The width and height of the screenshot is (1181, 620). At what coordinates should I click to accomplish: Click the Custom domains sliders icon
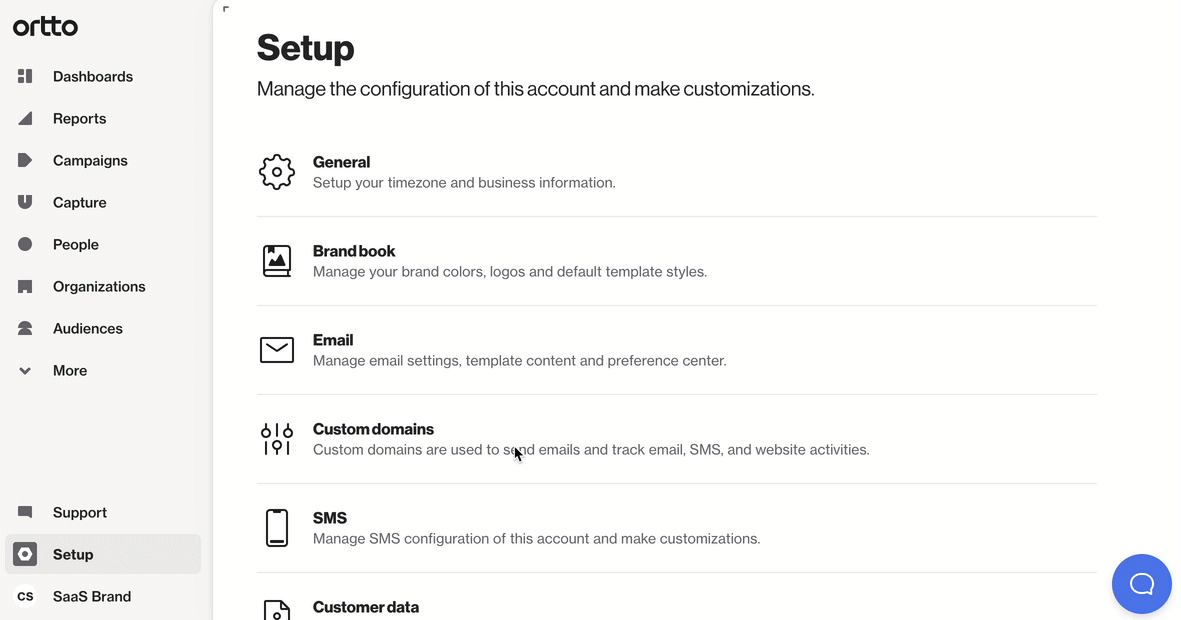[277, 439]
